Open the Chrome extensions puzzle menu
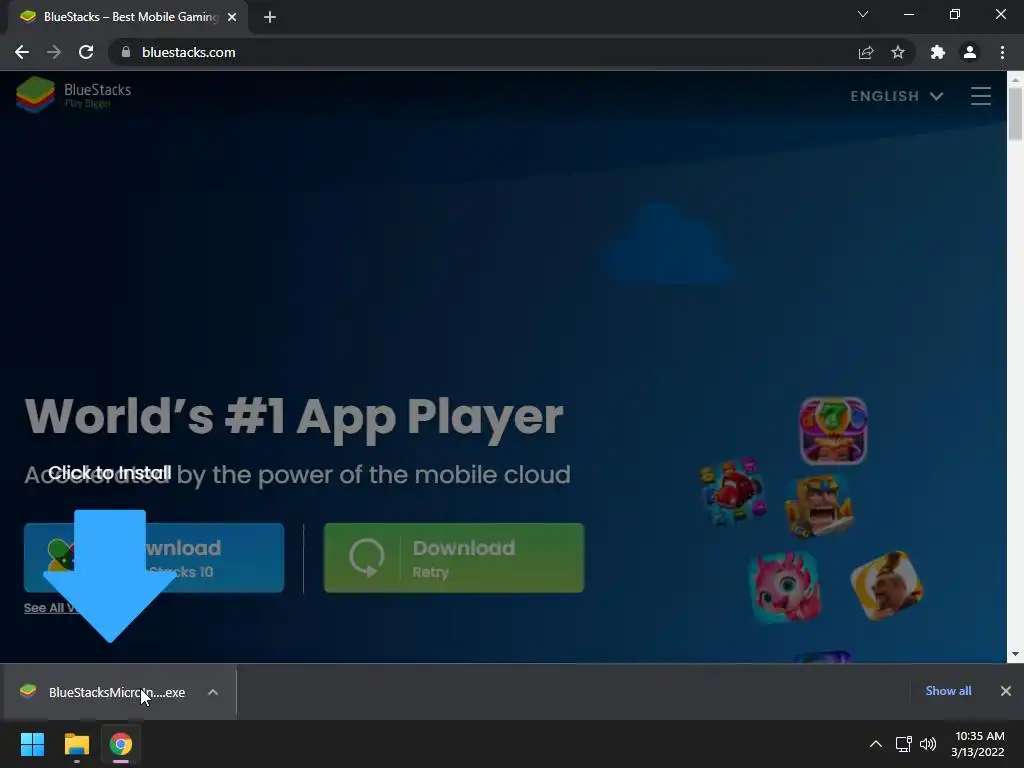The image size is (1024, 768). pos(938,52)
